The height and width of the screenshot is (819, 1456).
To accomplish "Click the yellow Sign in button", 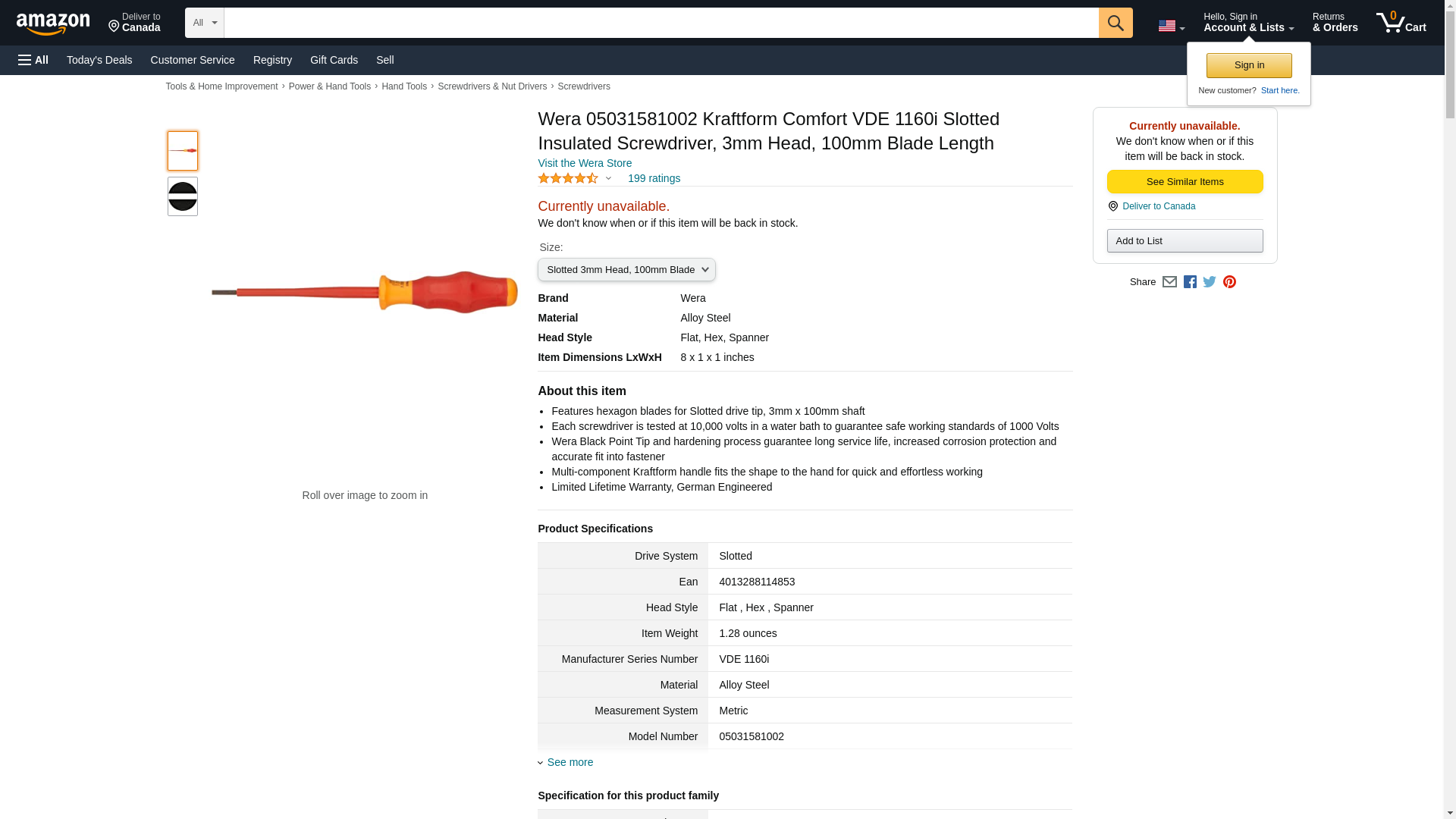I will click(x=1248, y=65).
